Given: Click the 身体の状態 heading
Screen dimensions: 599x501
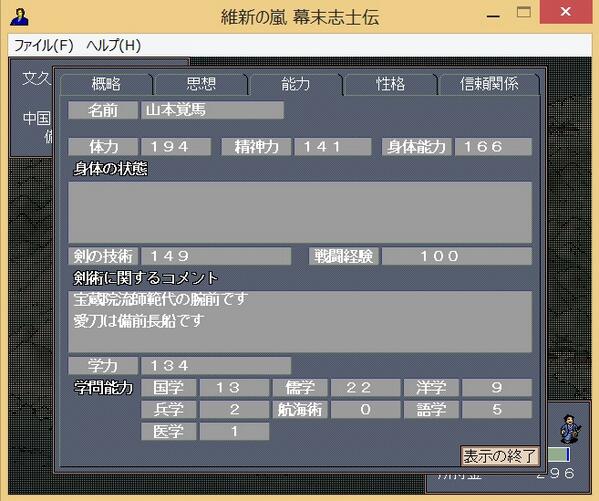Looking at the screenshot, I should click(x=110, y=169).
